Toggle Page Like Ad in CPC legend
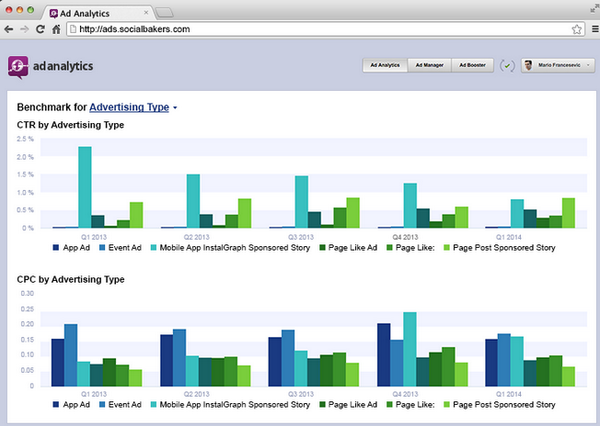This screenshot has width=600, height=426. (x=348, y=405)
